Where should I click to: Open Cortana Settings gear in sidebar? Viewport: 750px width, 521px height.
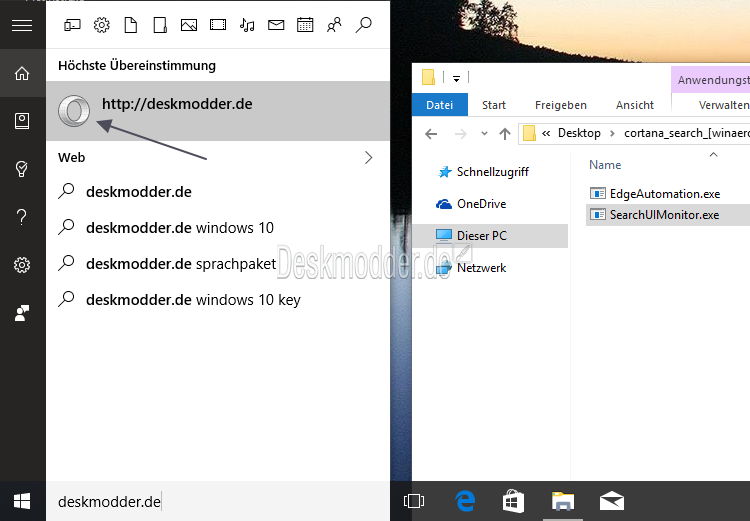22,265
